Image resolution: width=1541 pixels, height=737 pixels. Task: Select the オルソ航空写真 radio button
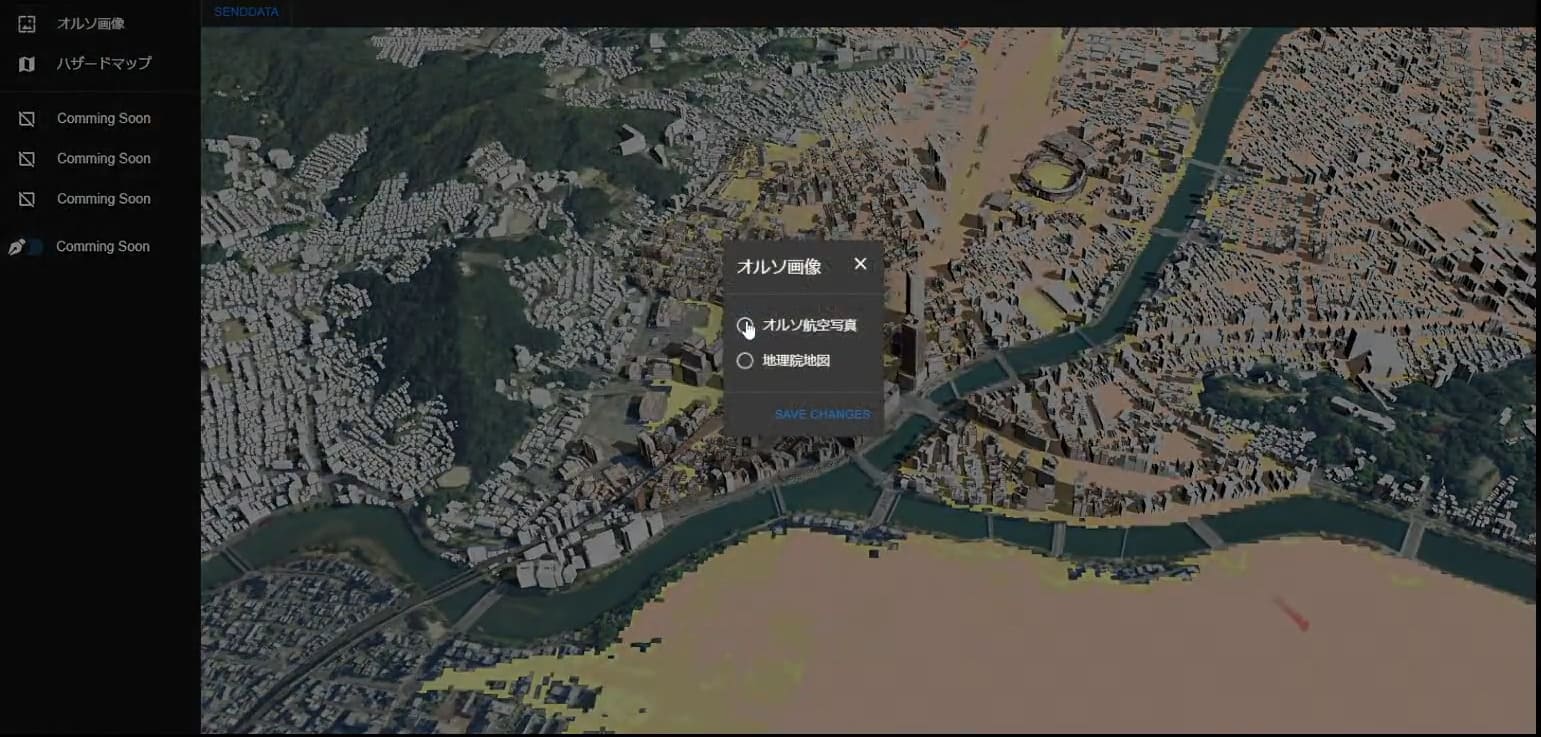pyautogui.click(x=745, y=325)
